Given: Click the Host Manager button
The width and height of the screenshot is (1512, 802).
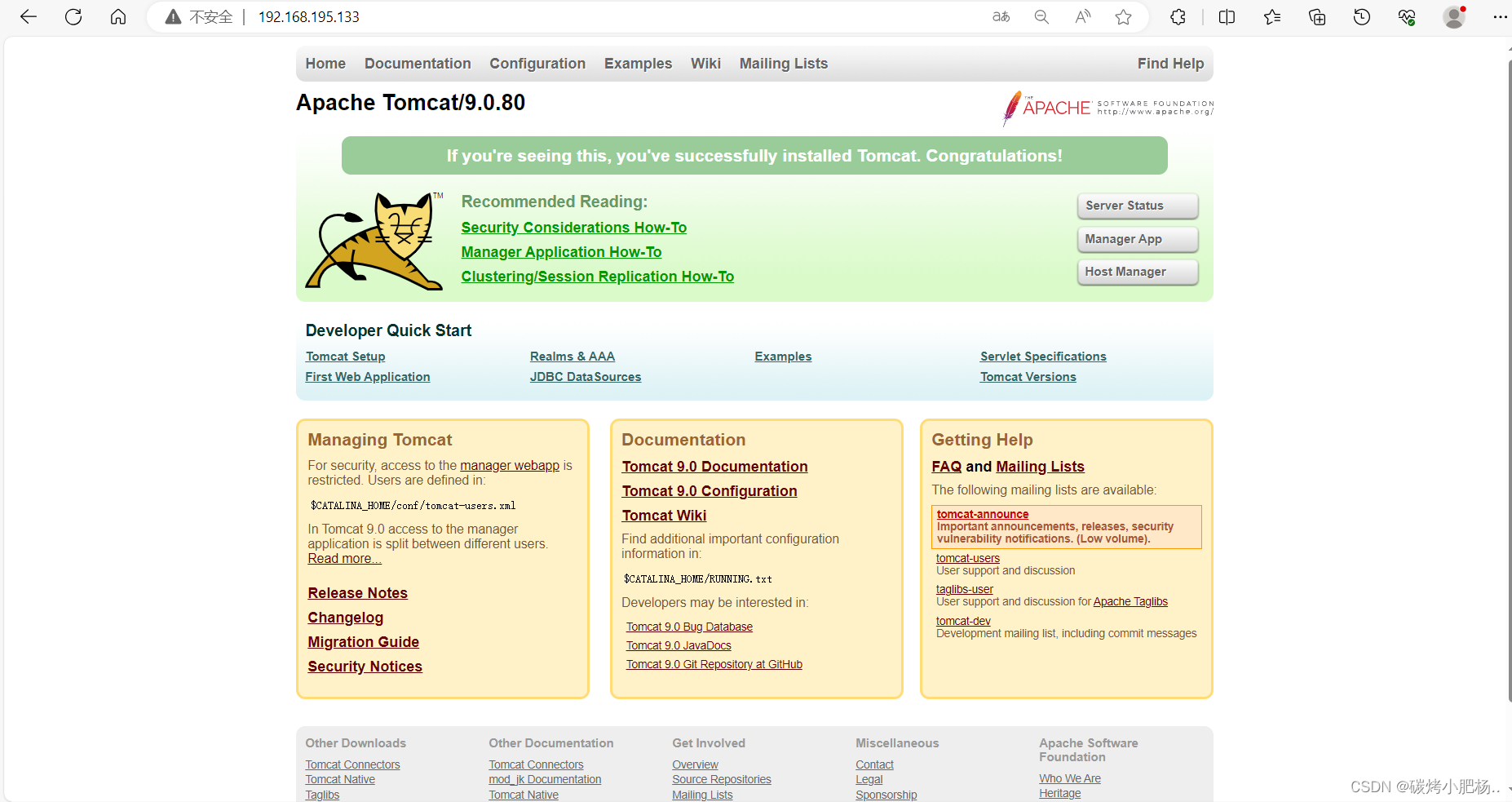Looking at the screenshot, I should (x=1138, y=272).
